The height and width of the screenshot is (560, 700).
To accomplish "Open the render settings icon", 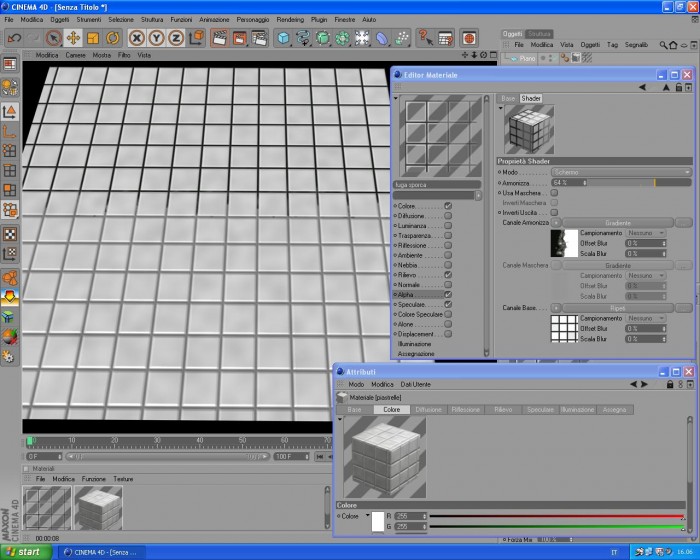I will 259,38.
